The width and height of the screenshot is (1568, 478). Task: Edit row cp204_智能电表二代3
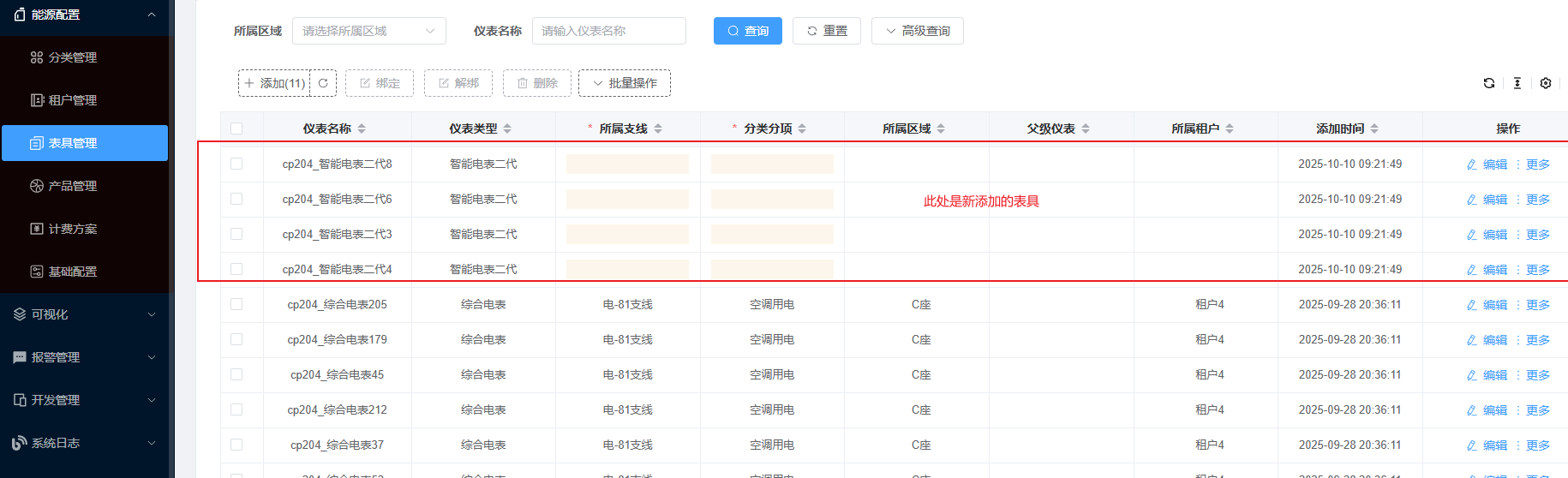click(1487, 235)
